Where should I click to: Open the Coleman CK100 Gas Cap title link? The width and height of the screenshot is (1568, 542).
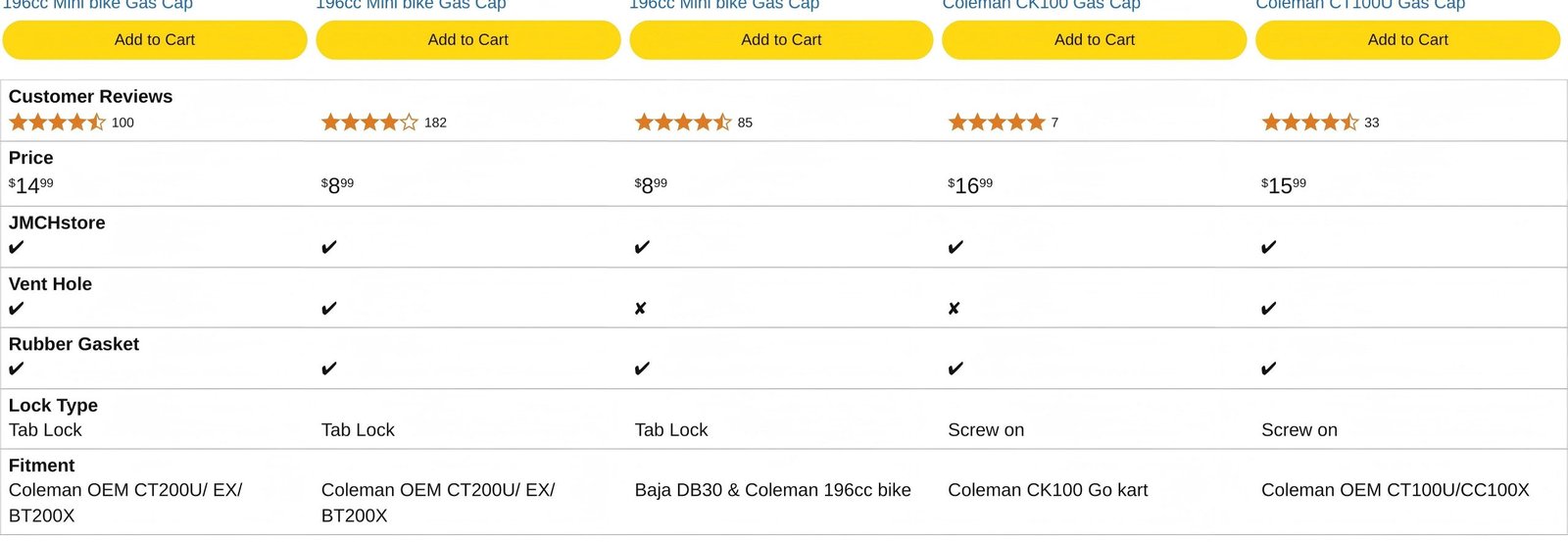(1041, 5)
